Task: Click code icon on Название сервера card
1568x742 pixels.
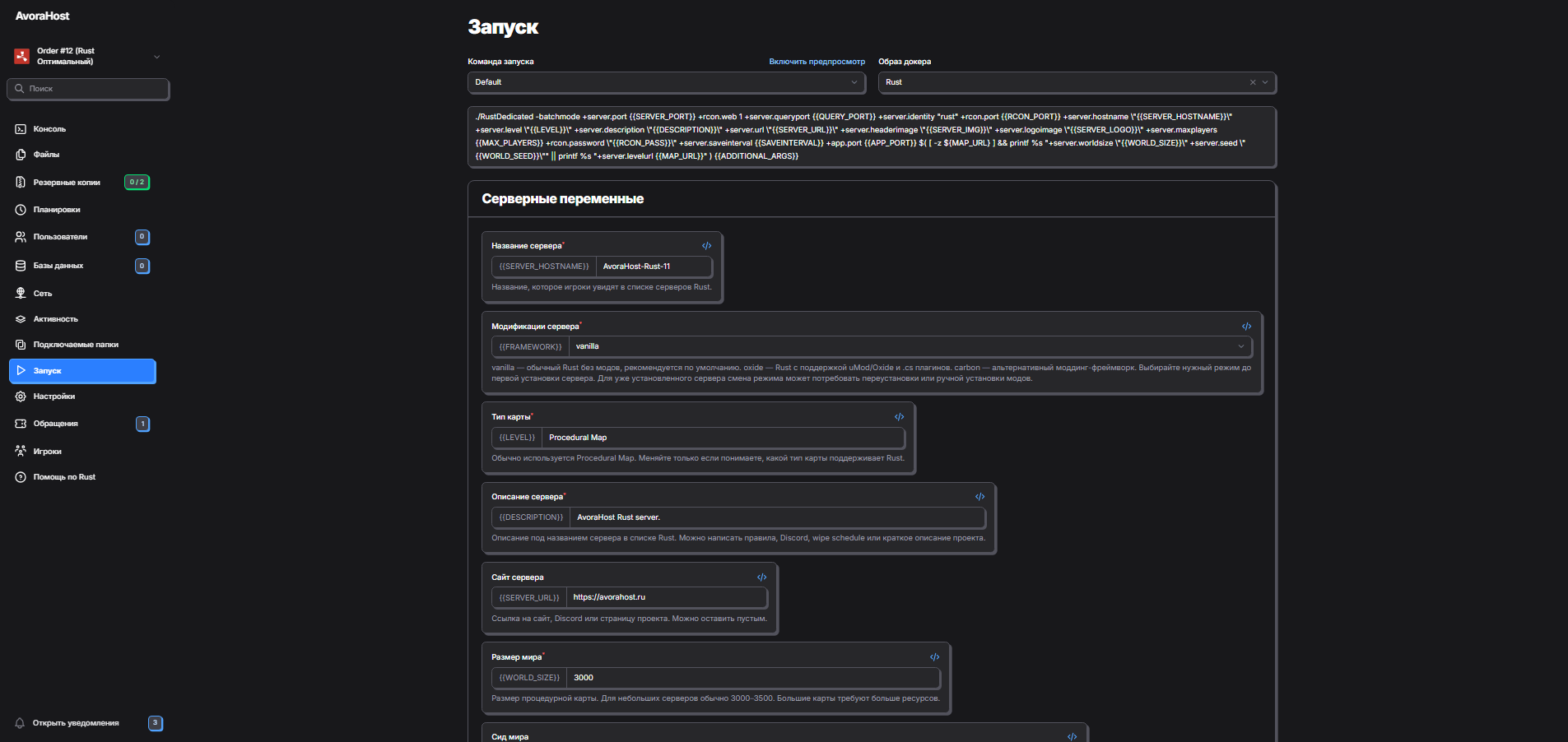Action: 706,246
